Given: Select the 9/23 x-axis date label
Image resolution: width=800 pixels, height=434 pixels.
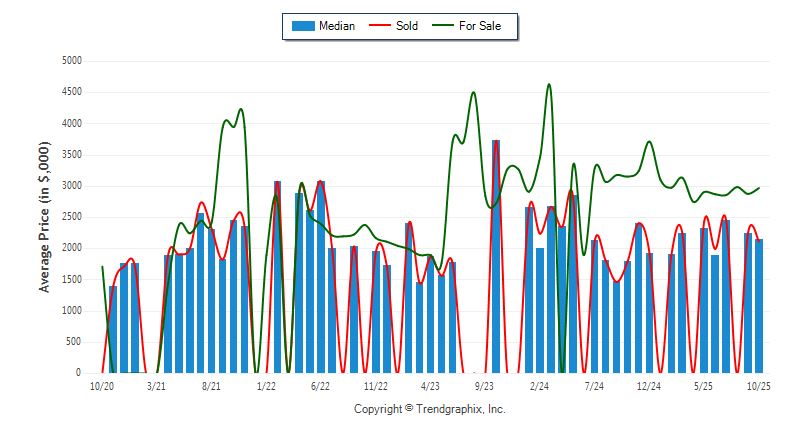Looking at the screenshot, I should point(485,386).
